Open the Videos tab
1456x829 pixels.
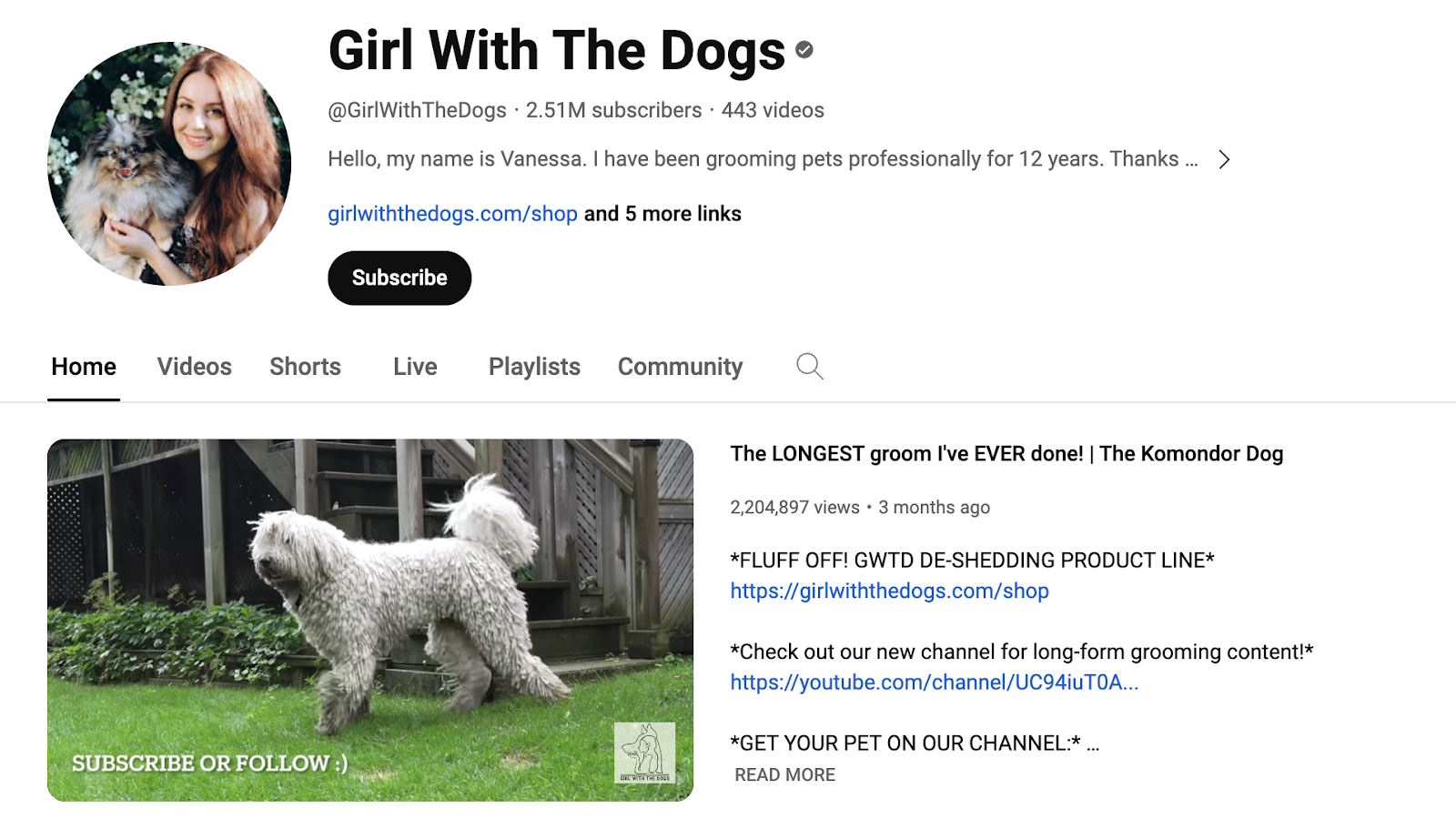coord(195,367)
